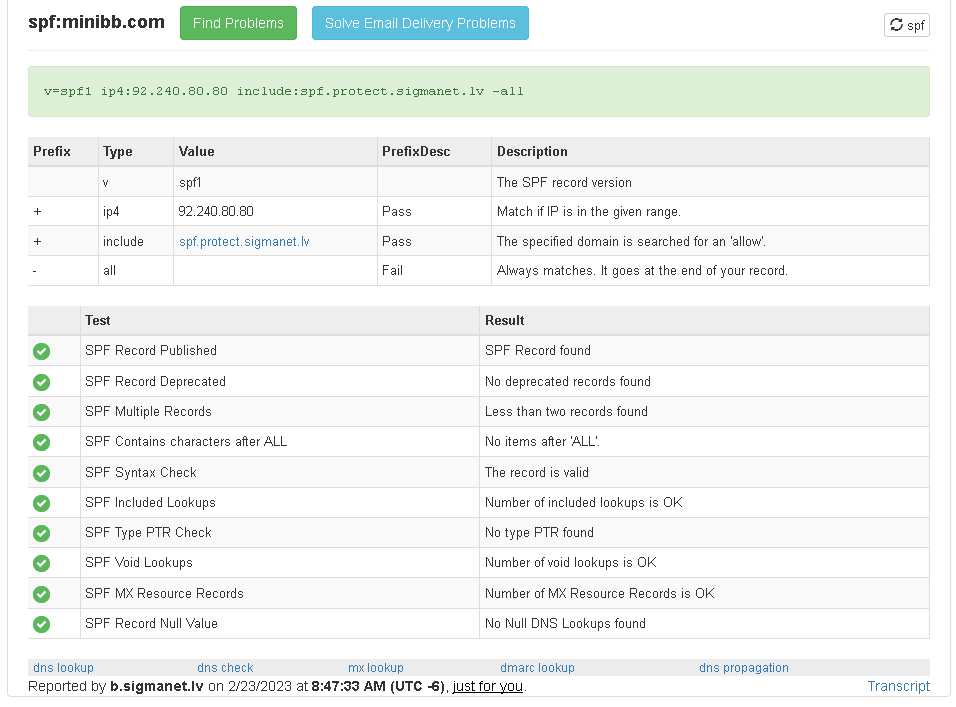Image resolution: width=956 pixels, height=707 pixels.
Task: Open the dmarc lookup link
Action: (537, 667)
